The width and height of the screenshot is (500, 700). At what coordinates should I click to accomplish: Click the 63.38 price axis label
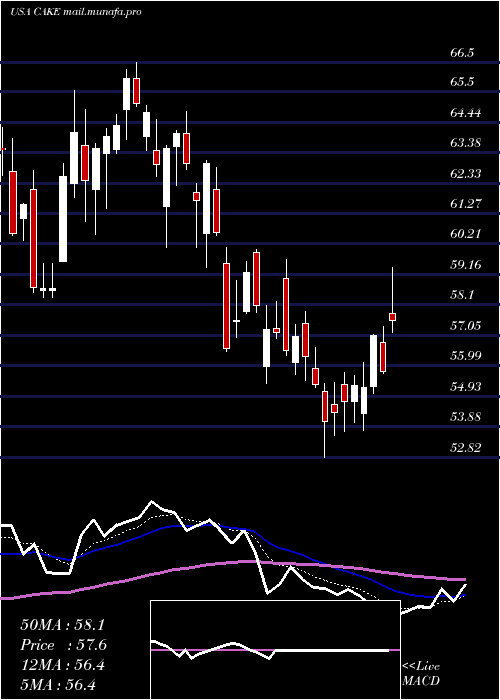pyautogui.click(x=466, y=143)
